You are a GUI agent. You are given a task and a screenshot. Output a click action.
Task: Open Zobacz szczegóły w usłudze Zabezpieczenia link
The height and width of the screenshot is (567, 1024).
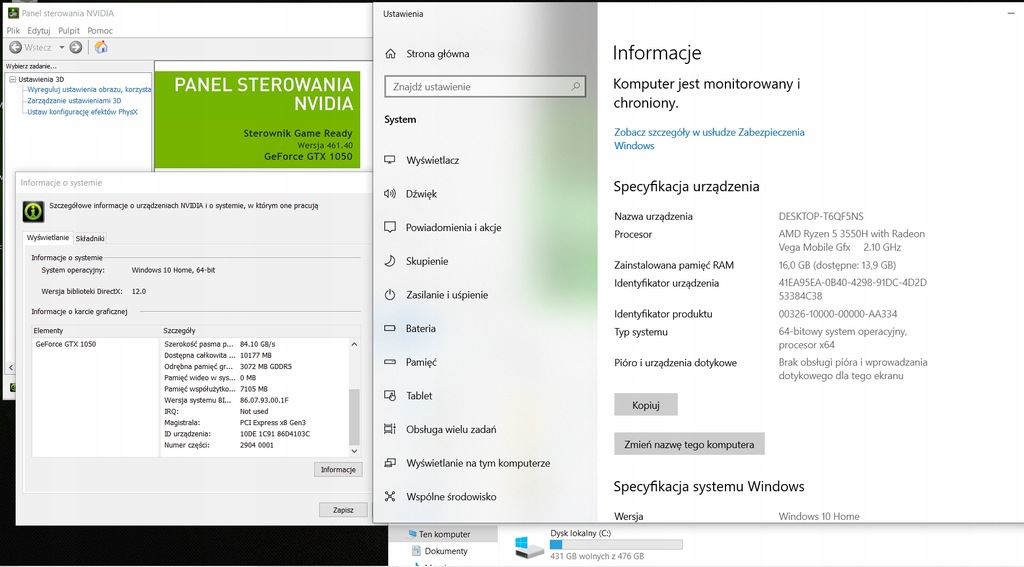[709, 138]
